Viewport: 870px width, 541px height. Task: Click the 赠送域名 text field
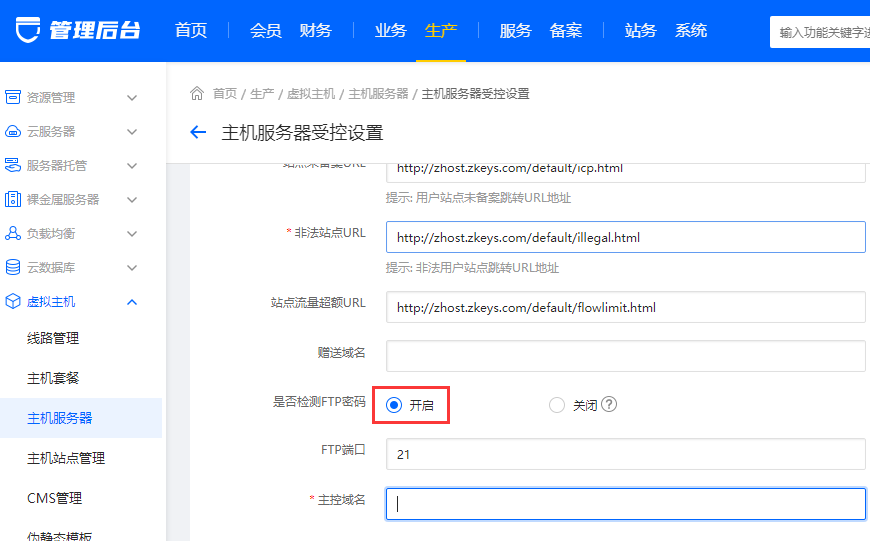pos(625,355)
